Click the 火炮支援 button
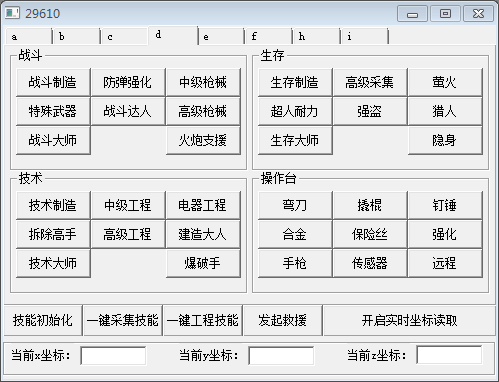Viewport: 499px width, 382px height. pyautogui.click(x=203, y=140)
